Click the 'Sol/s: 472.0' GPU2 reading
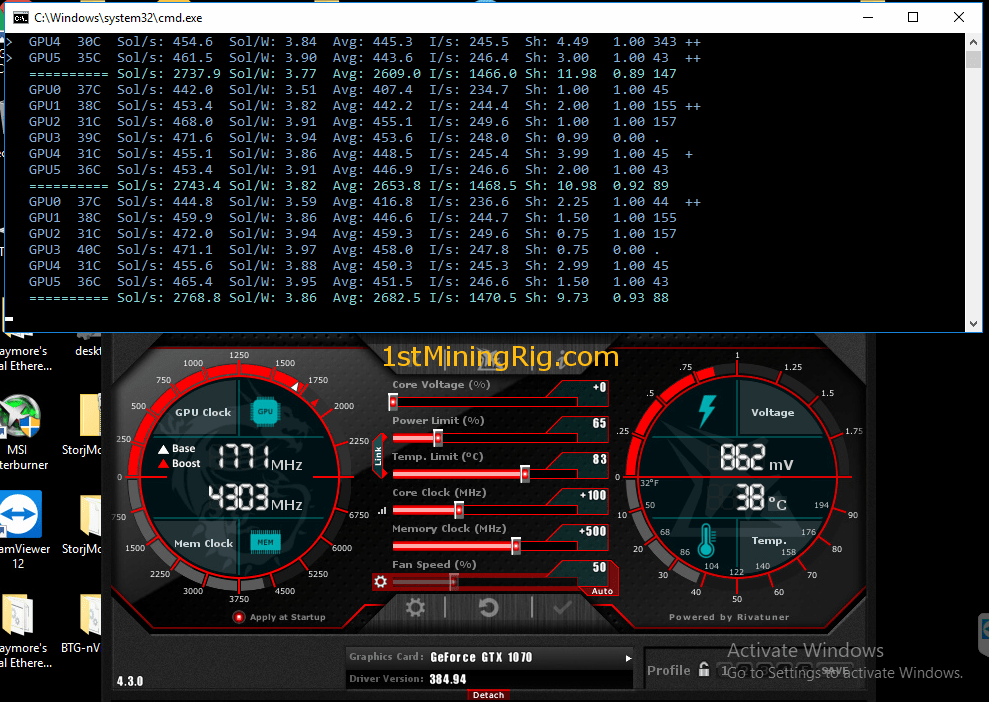The height and width of the screenshot is (702, 989). click(x=165, y=234)
